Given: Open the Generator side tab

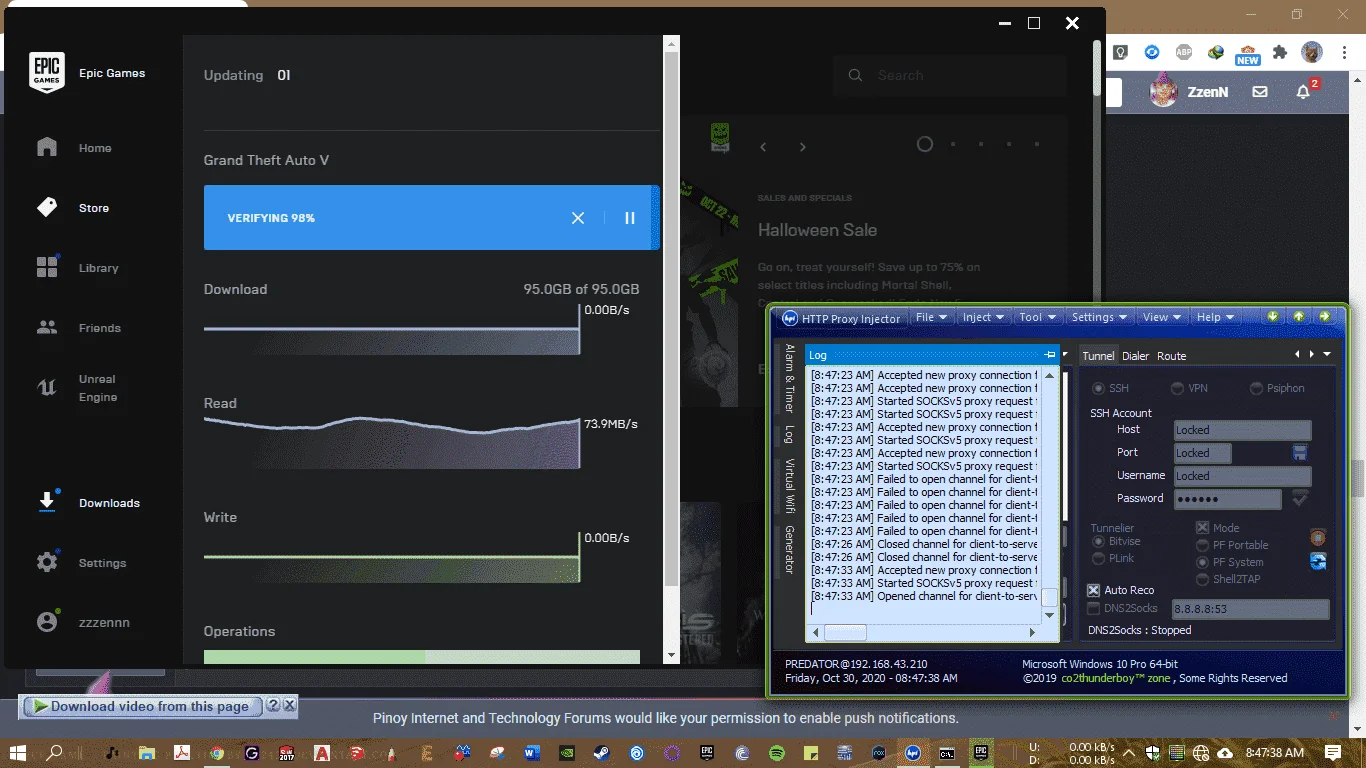Looking at the screenshot, I should (x=789, y=549).
